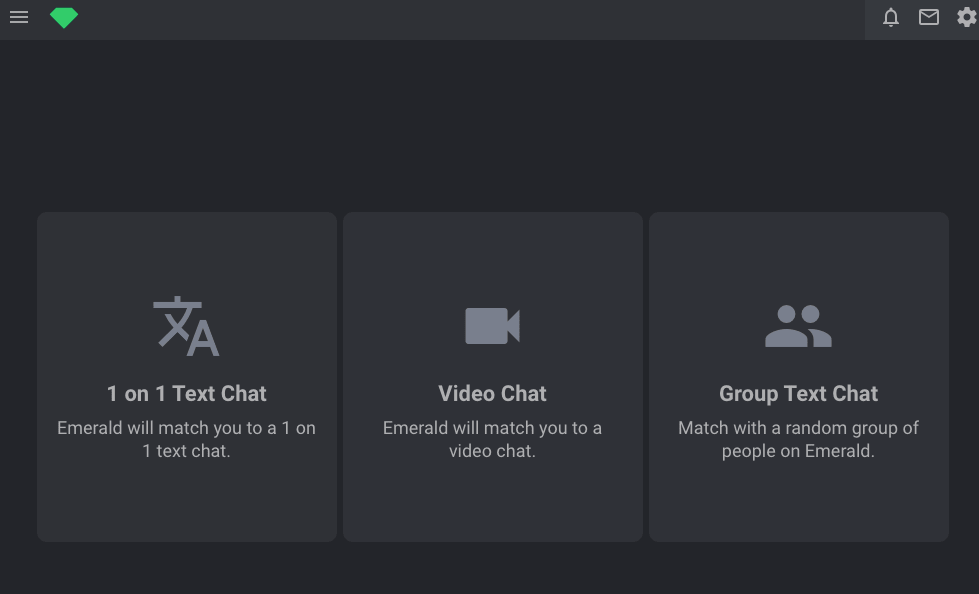The height and width of the screenshot is (594, 979).
Task: Launch a Video Chat session
Action: (x=492, y=377)
